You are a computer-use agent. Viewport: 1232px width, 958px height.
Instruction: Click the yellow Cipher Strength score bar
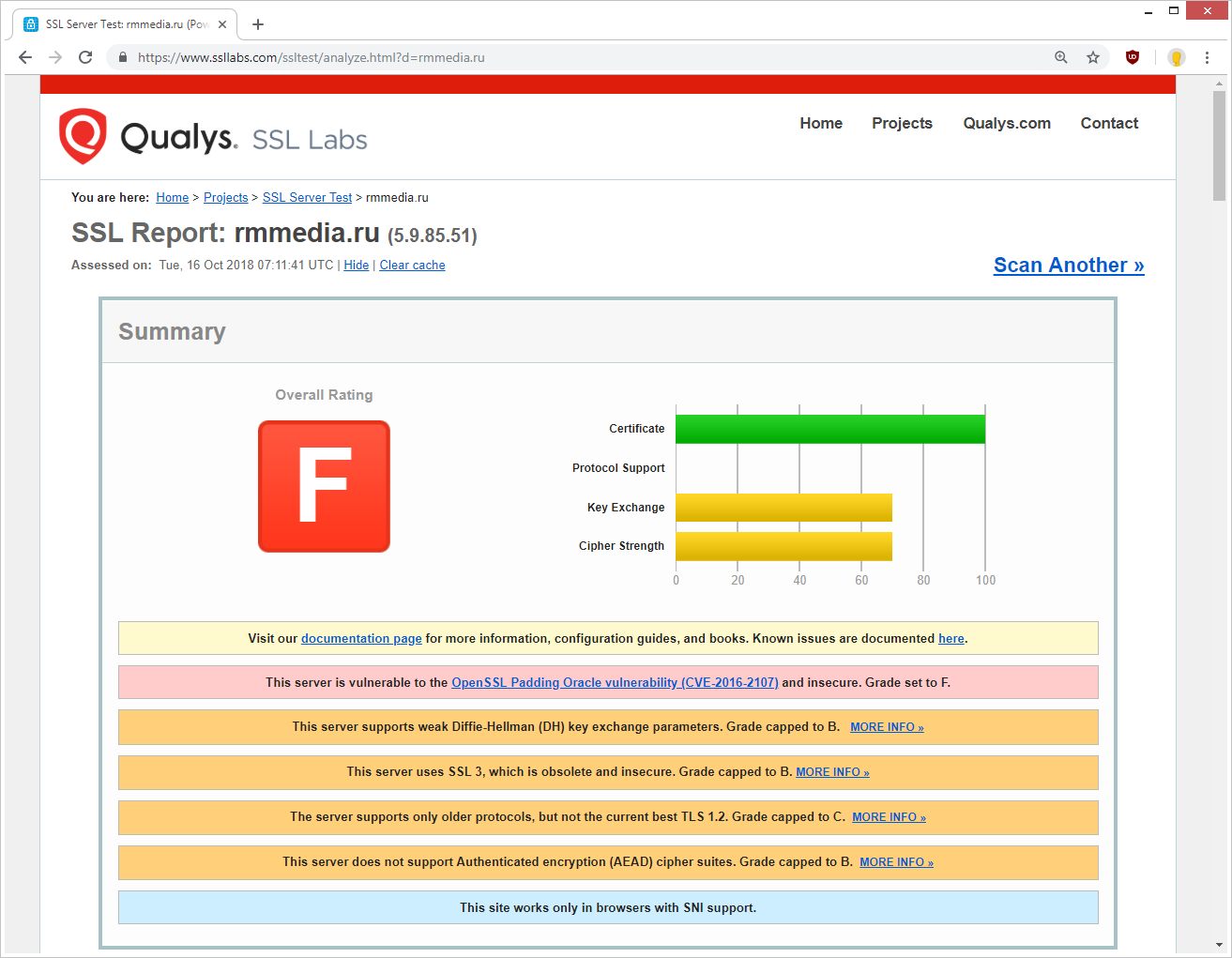pyautogui.click(x=783, y=546)
